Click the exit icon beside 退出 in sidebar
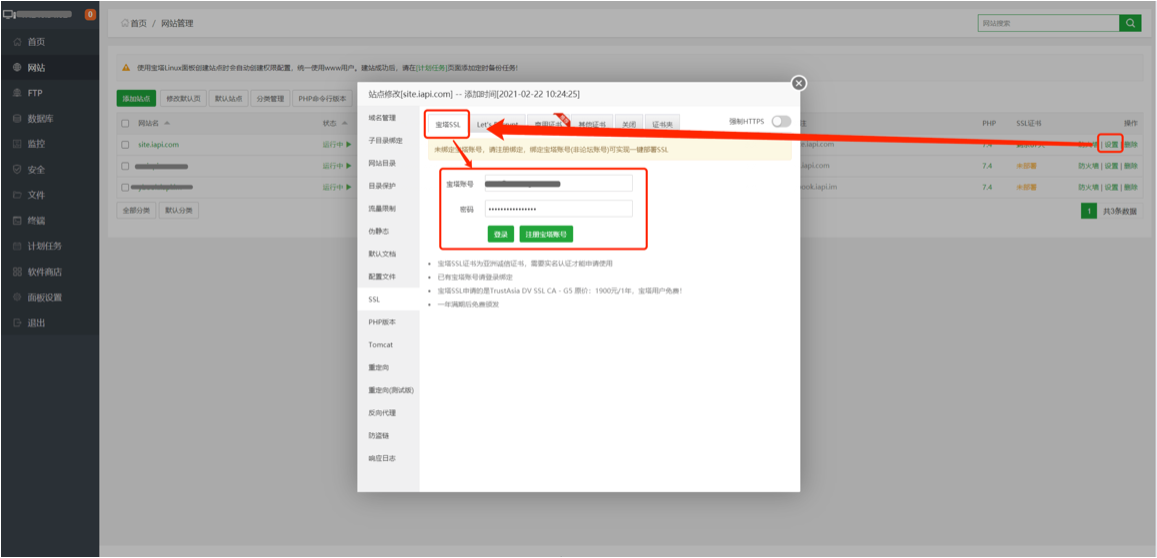The height and width of the screenshot is (558, 1157). [17, 323]
